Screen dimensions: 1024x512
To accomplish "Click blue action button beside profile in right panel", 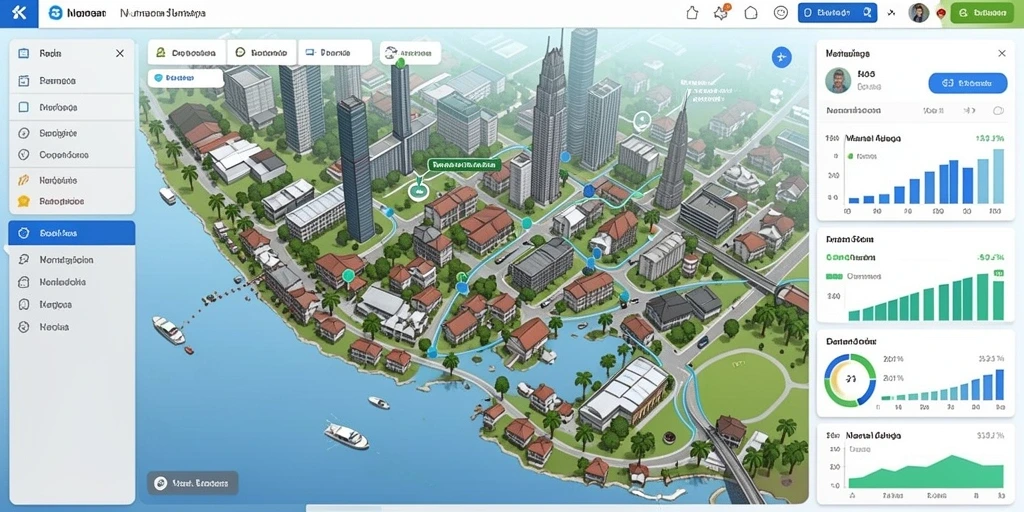I will point(968,83).
